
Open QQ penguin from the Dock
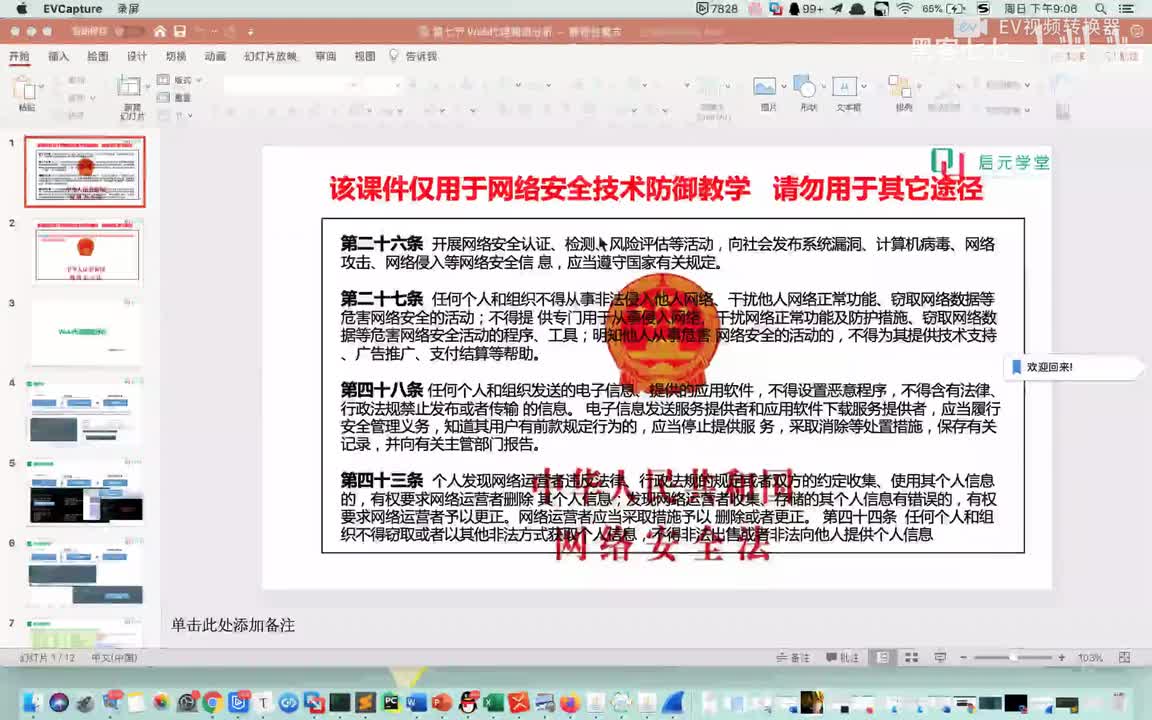coord(468,702)
